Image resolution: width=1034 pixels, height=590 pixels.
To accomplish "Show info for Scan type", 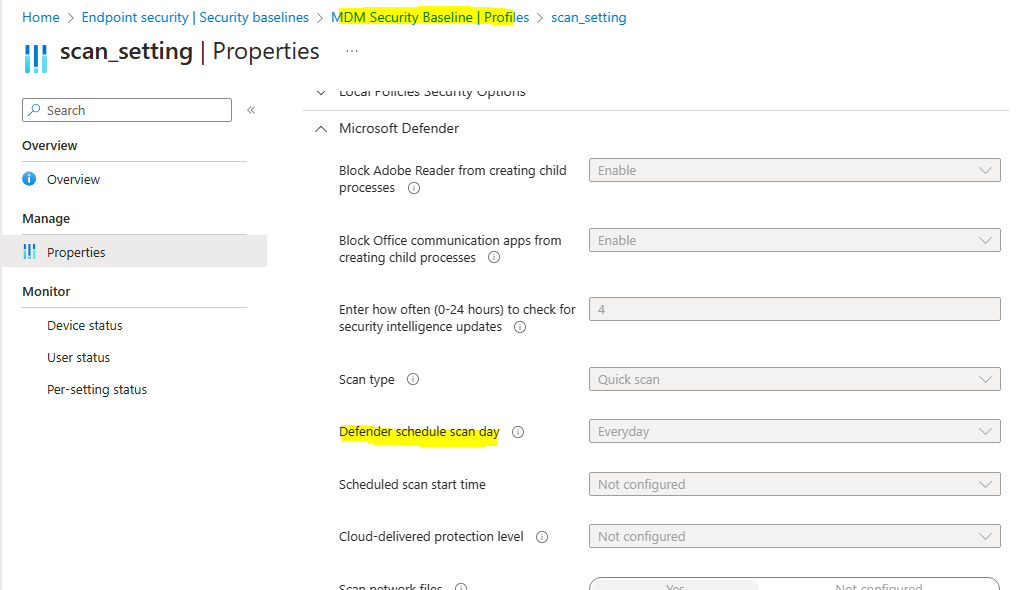I will [x=413, y=379].
